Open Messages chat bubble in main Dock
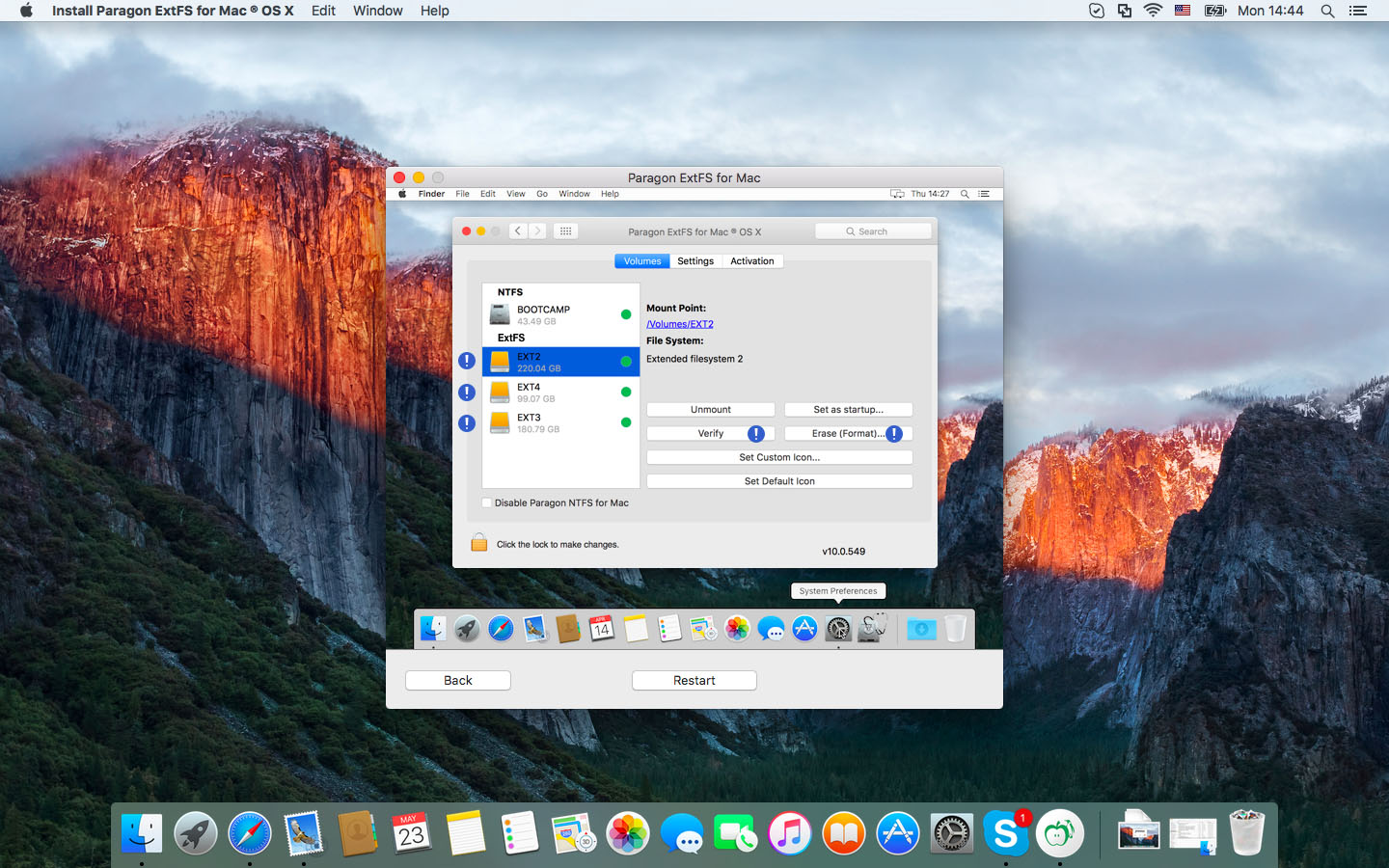1389x868 pixels. [682, 832]
